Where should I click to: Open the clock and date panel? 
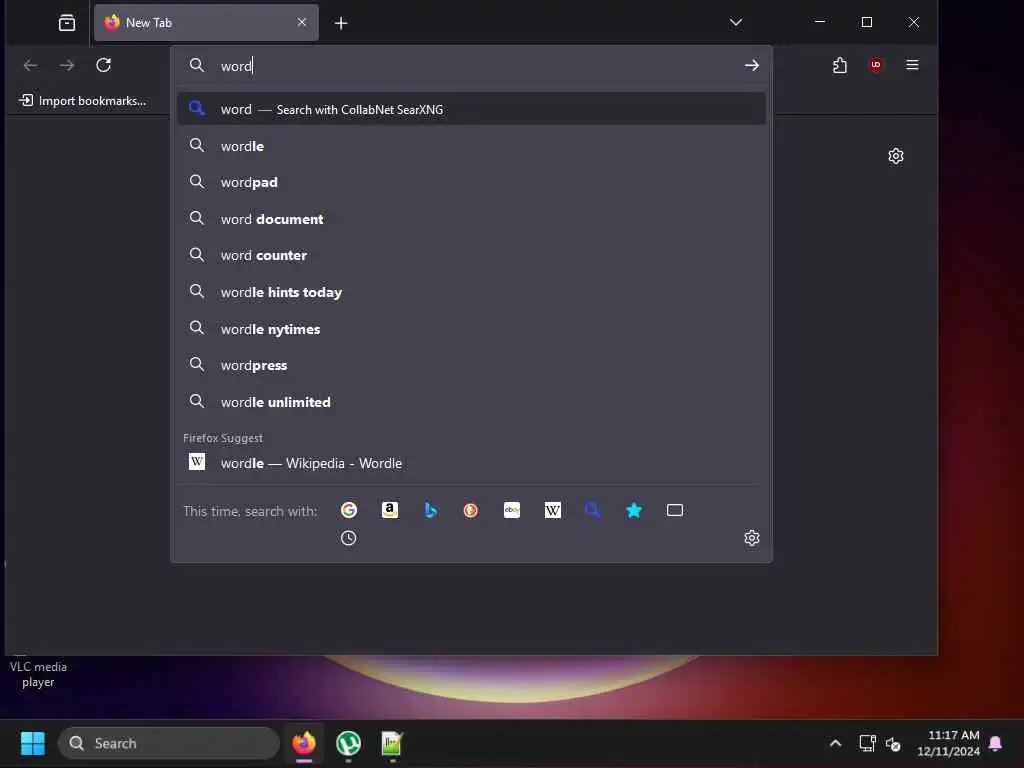coord(948,743)
